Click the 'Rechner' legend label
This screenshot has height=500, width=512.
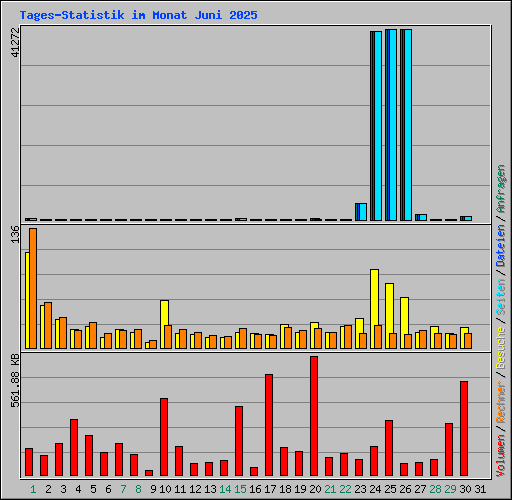click(501, 402)
